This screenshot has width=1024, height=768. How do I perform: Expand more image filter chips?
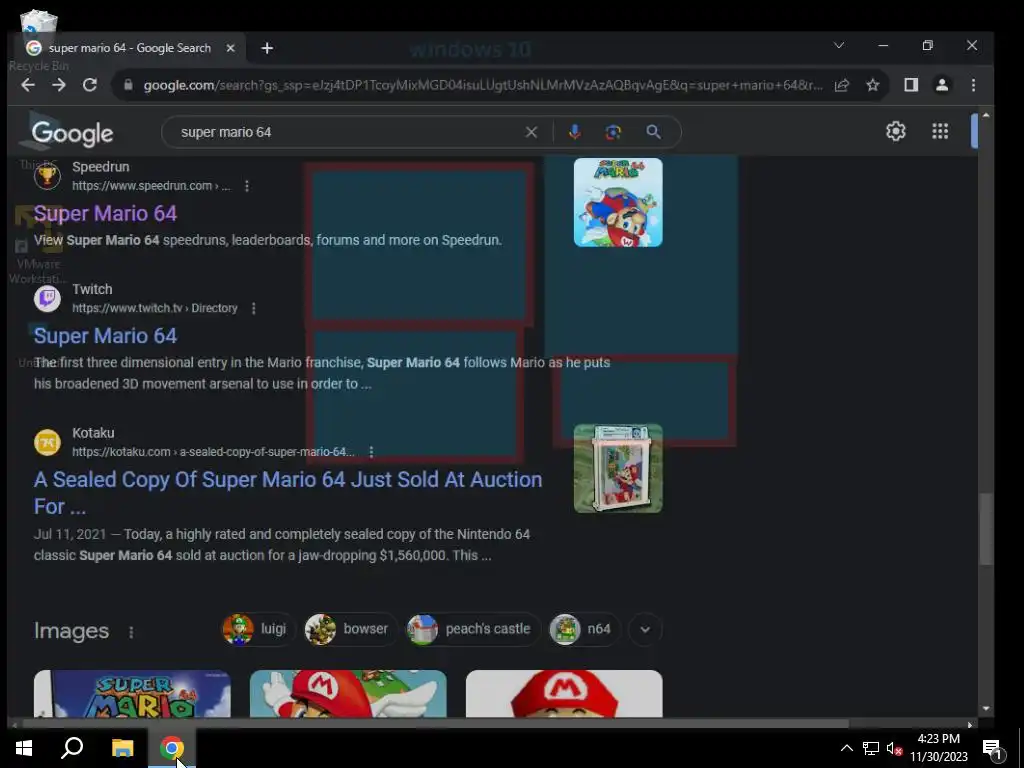pos(645,630)
